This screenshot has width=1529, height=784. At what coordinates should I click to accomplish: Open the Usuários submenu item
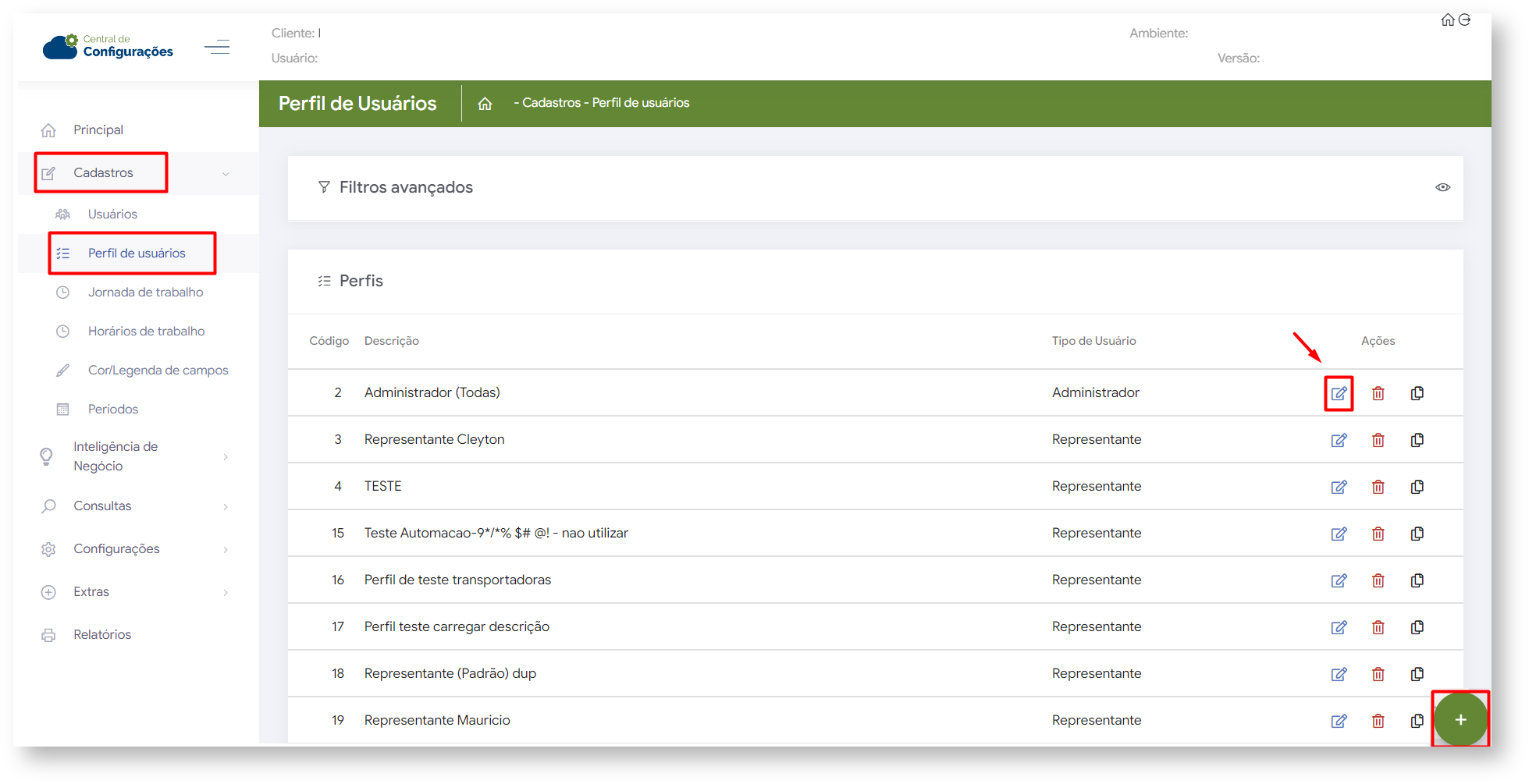(112, 215)
